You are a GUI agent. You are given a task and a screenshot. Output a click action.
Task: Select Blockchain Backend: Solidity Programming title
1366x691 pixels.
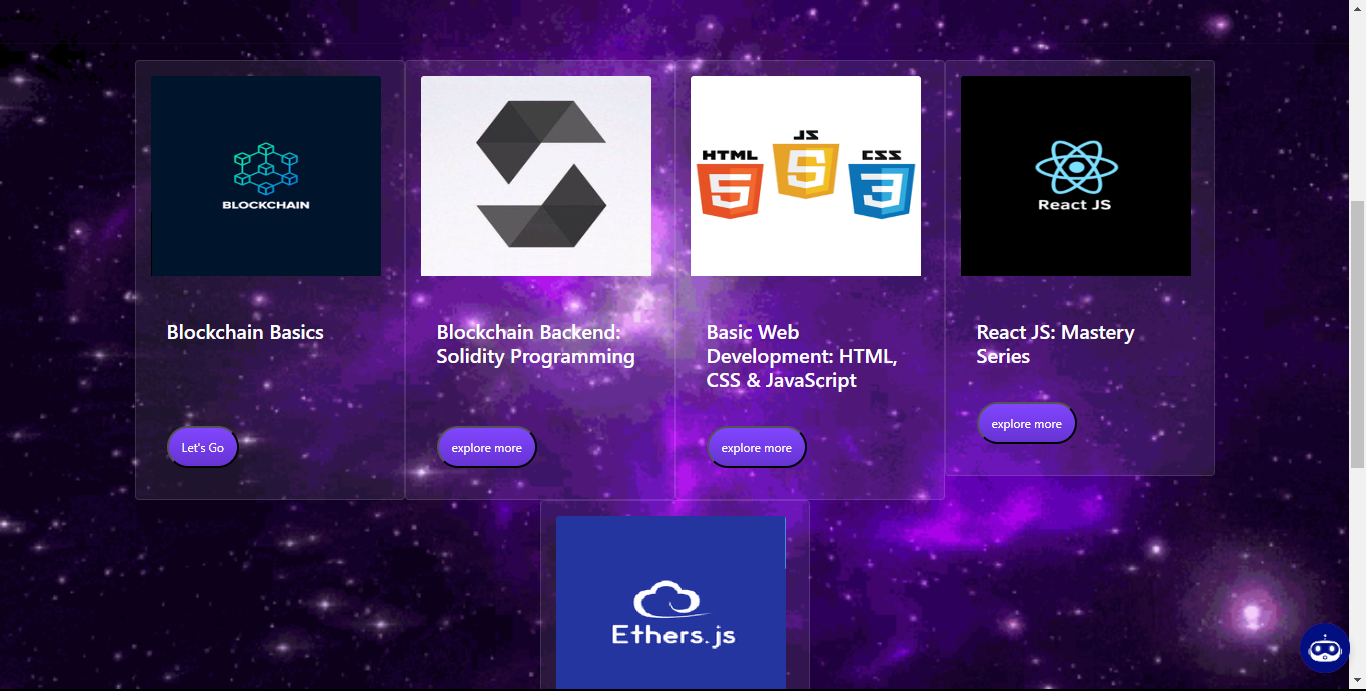[536, 344]
